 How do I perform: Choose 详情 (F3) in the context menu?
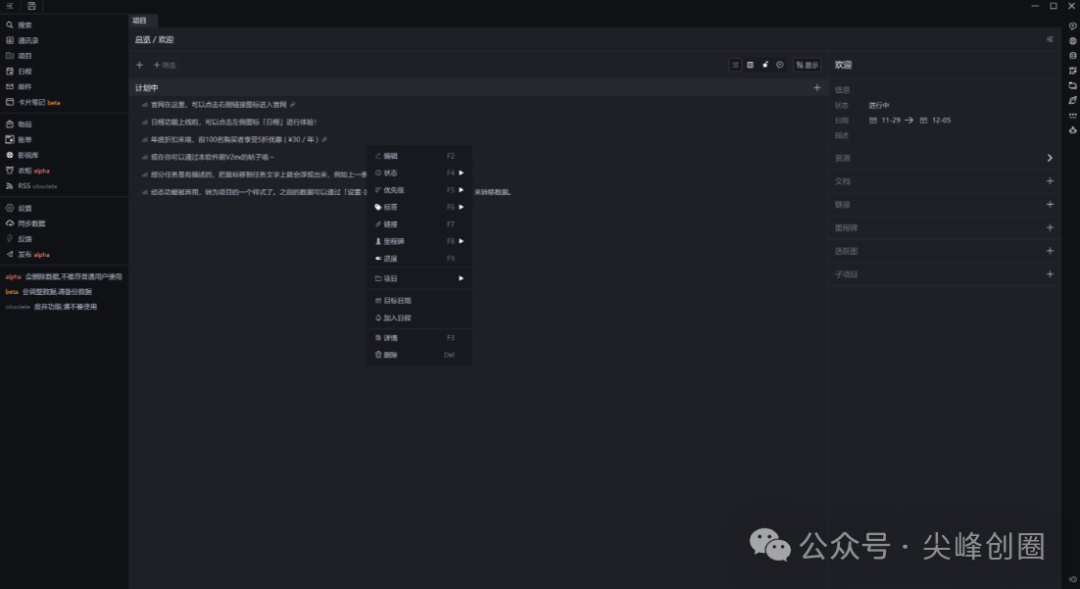[x=419, y=338]
